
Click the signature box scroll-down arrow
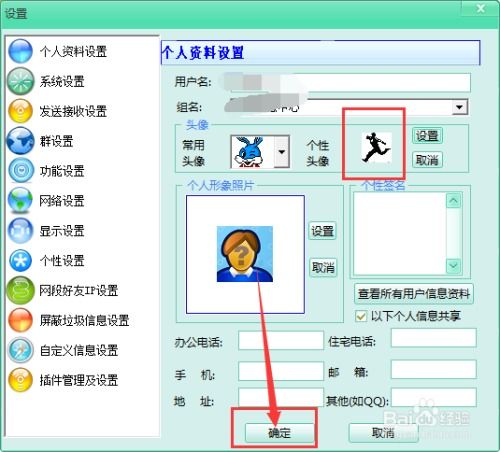pos(454,266)
